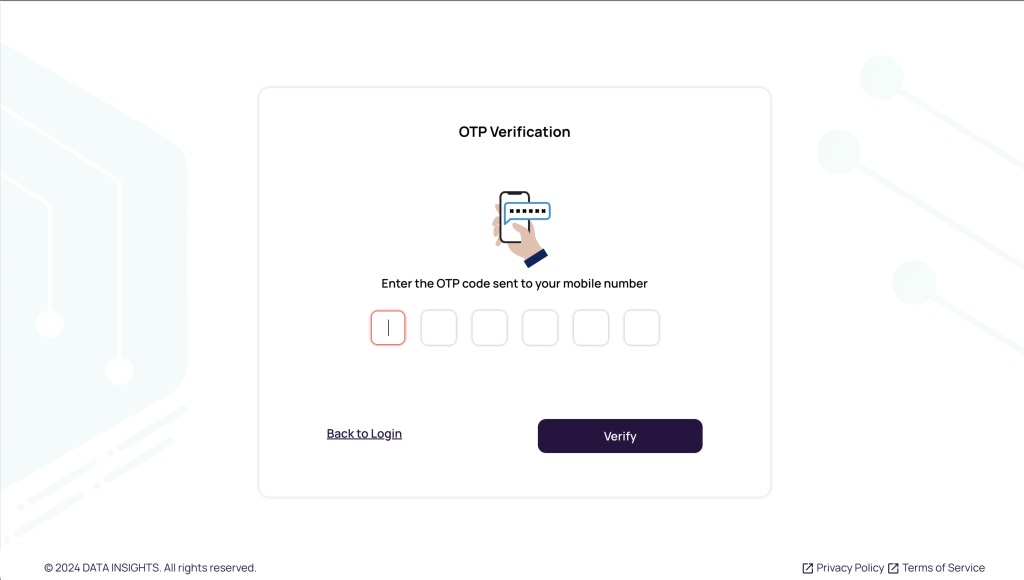Click the fifth OTP digit box
The width and height of the screenshot is (1024, 580).
(x=591, y=327)
